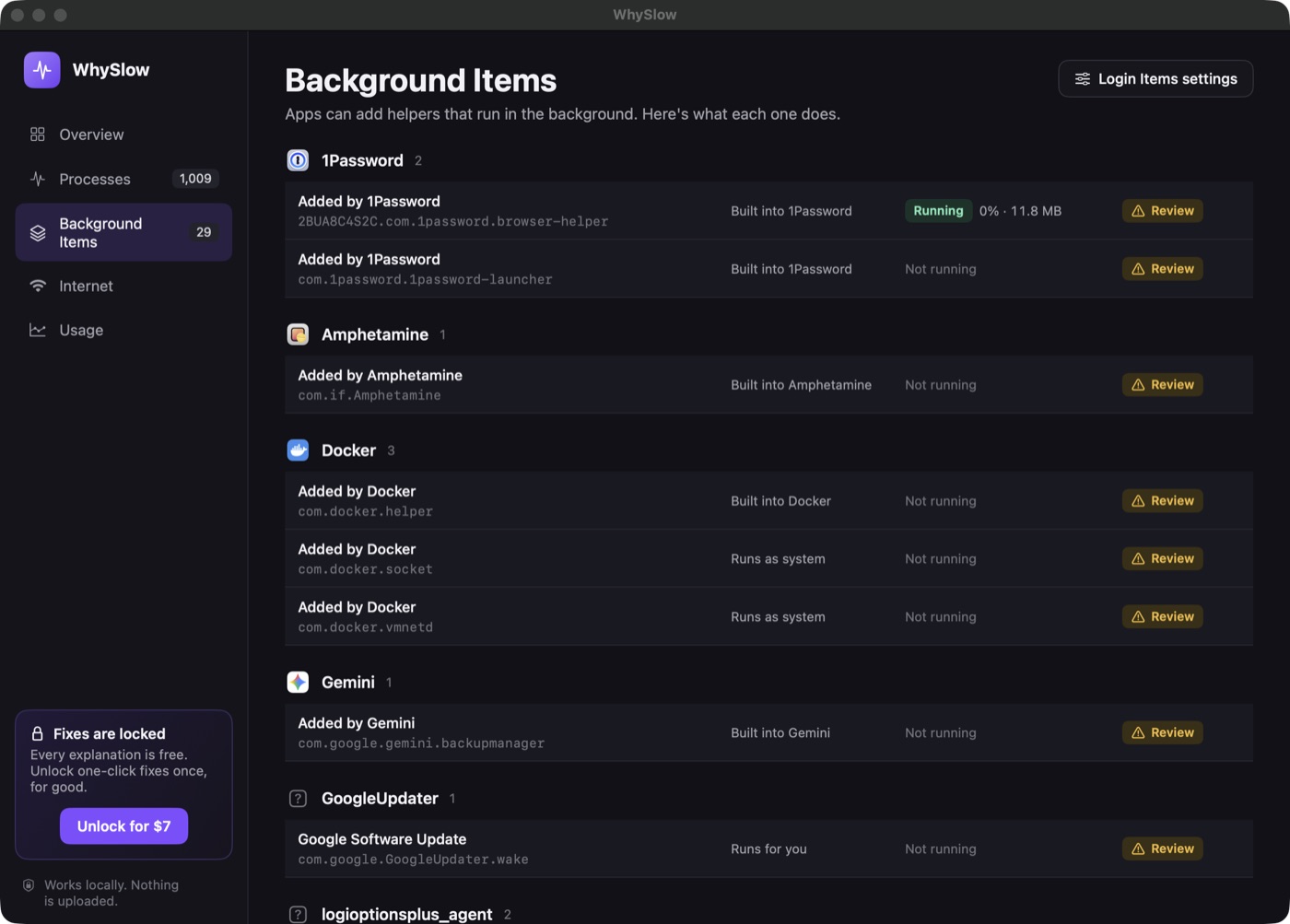1290x924 pixels.
Task: Review the com.google.gemini.backupmanager item
Action: click(x=1162, y=733)
